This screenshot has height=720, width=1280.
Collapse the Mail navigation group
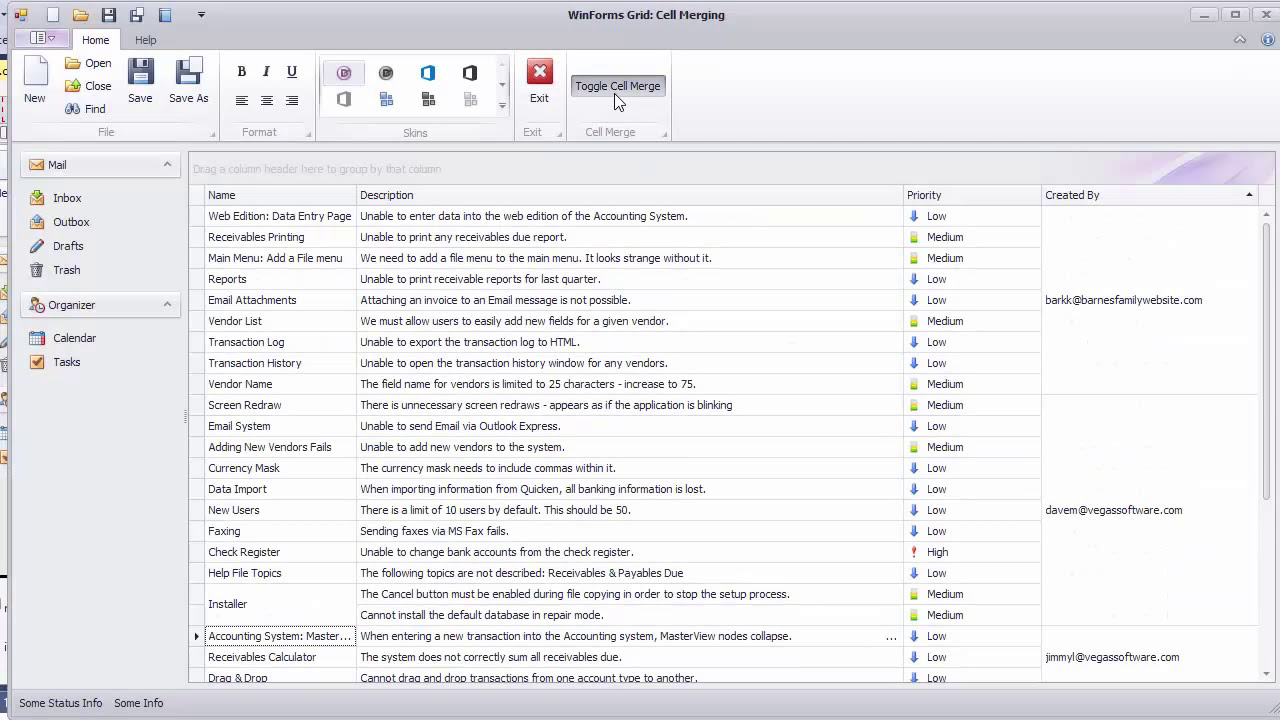(167, 165)
